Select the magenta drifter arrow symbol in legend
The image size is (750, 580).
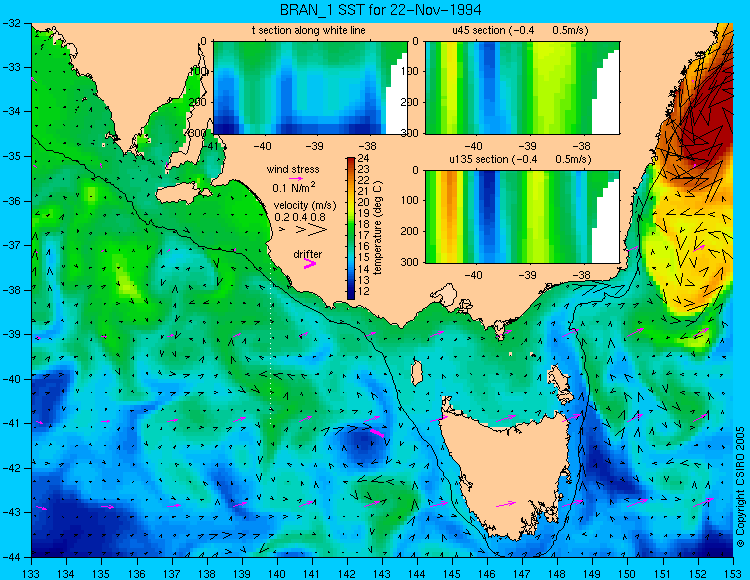pos(310,263)
